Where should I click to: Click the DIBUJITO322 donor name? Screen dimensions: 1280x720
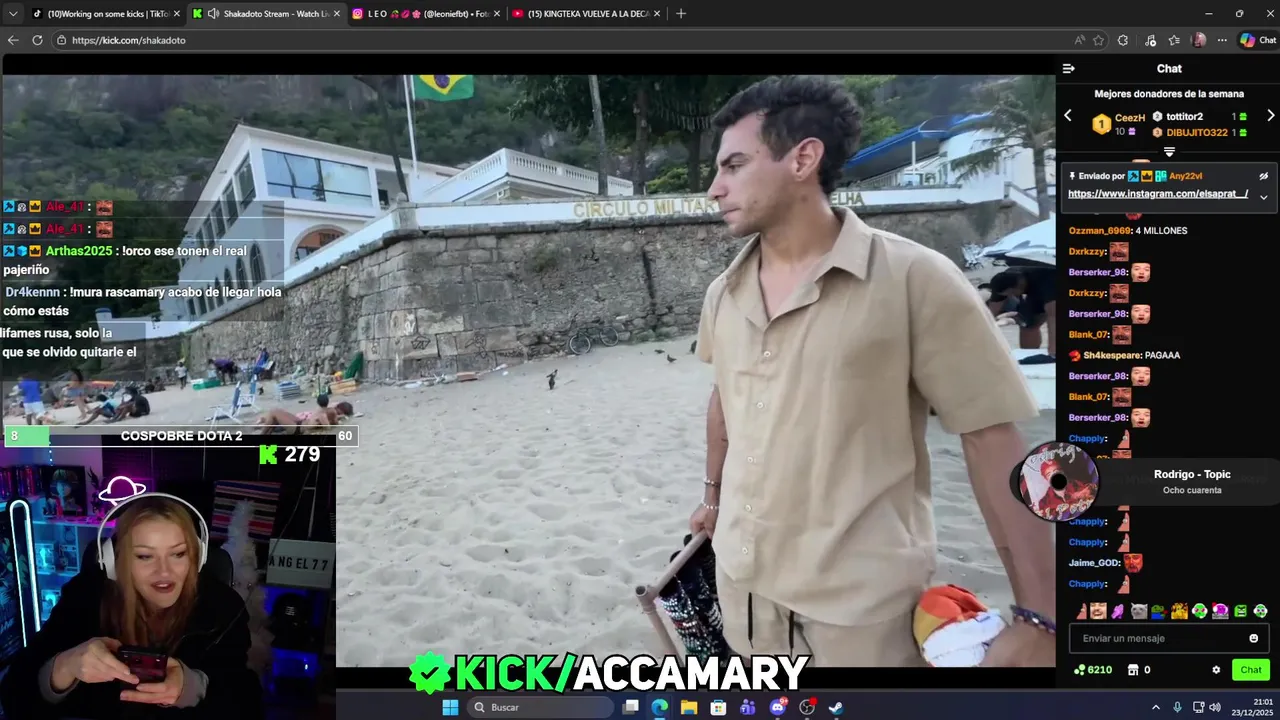[x=1197, y=132]
